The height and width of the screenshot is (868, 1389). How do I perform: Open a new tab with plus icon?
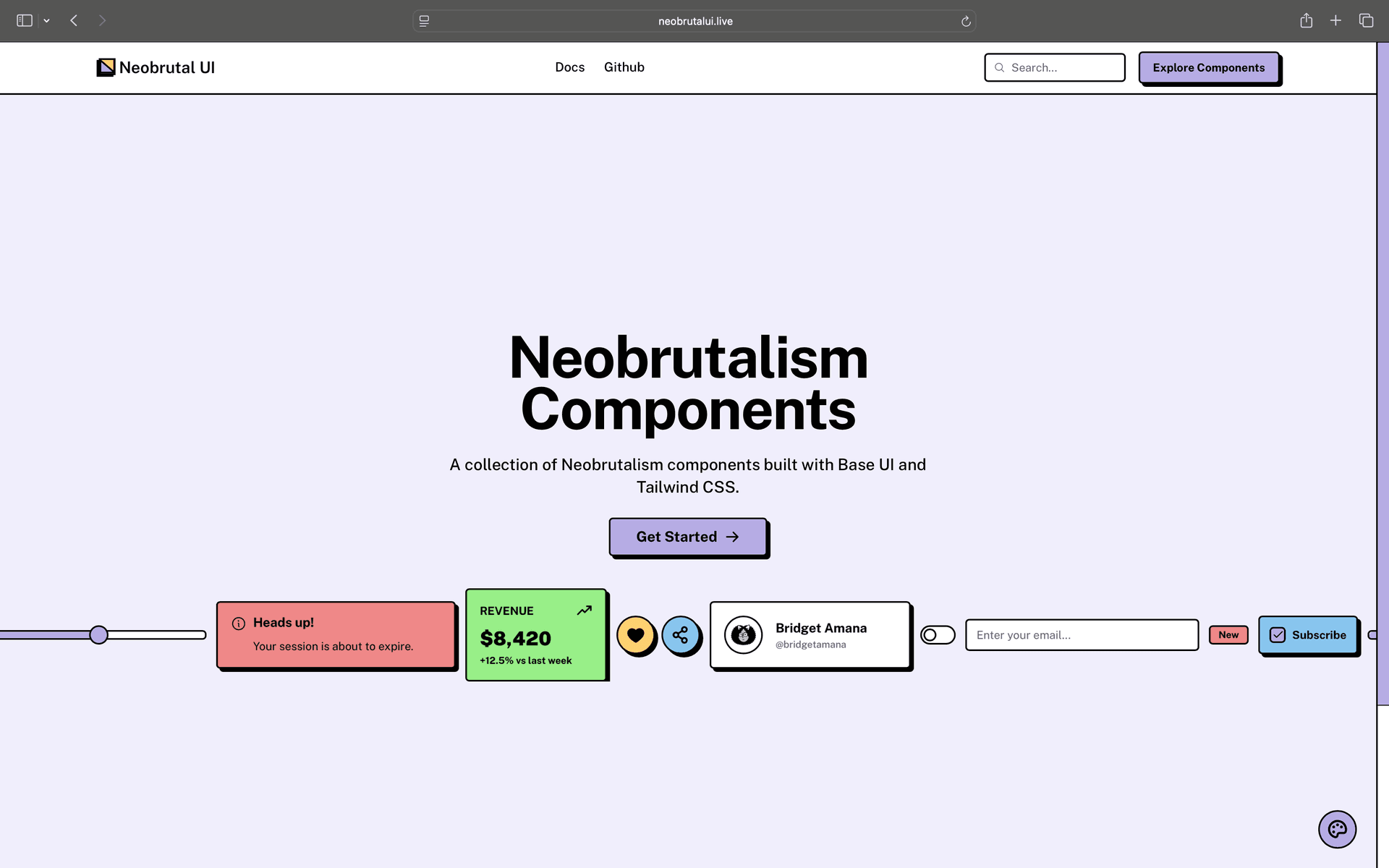1335,21
